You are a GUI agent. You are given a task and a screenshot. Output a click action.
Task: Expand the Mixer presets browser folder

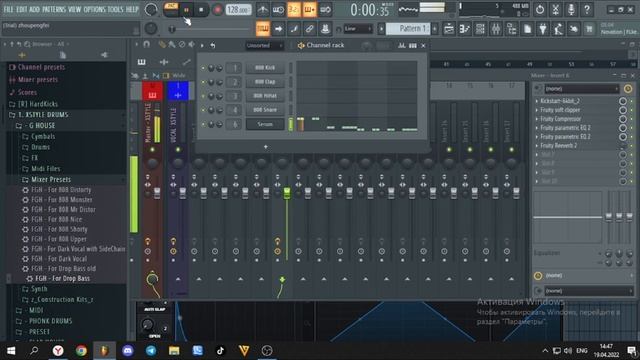[33, 80]
